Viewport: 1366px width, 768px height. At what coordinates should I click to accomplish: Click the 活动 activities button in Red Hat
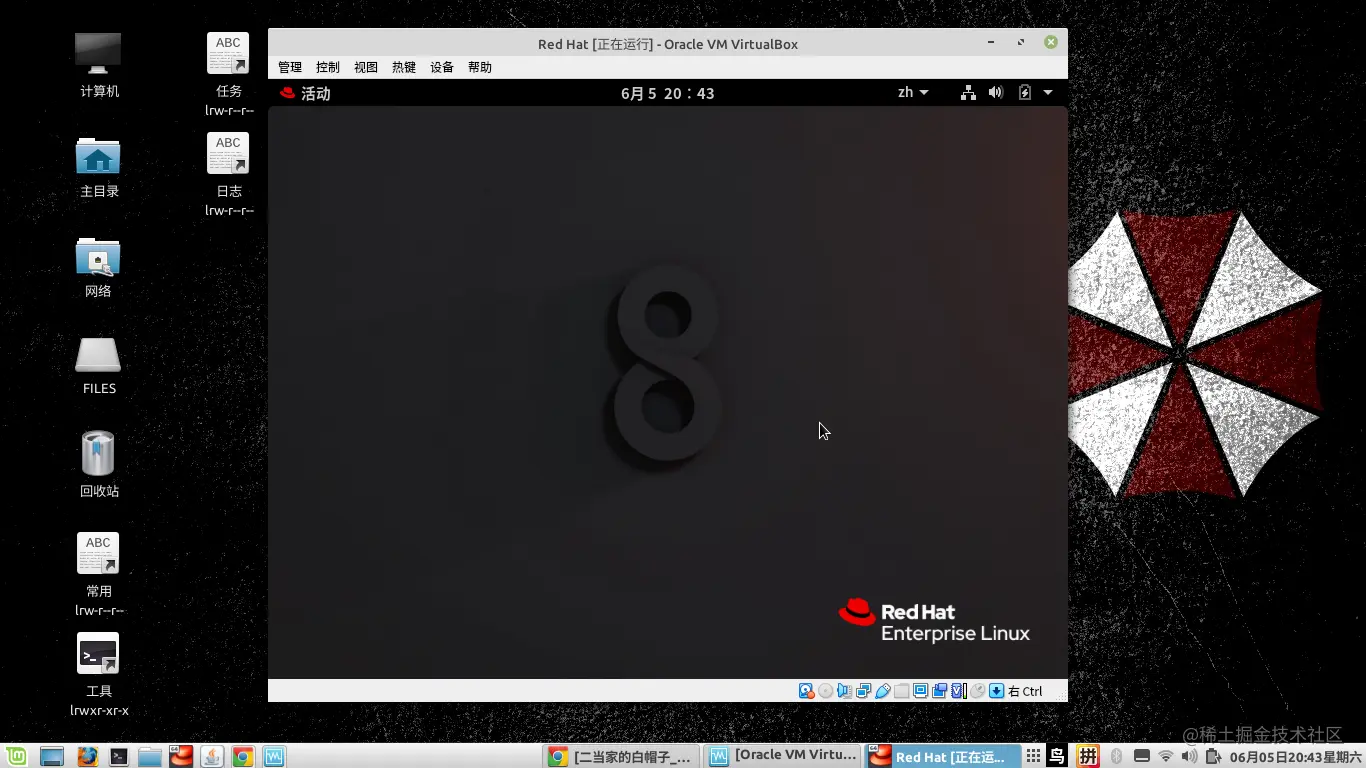(305, 93)
